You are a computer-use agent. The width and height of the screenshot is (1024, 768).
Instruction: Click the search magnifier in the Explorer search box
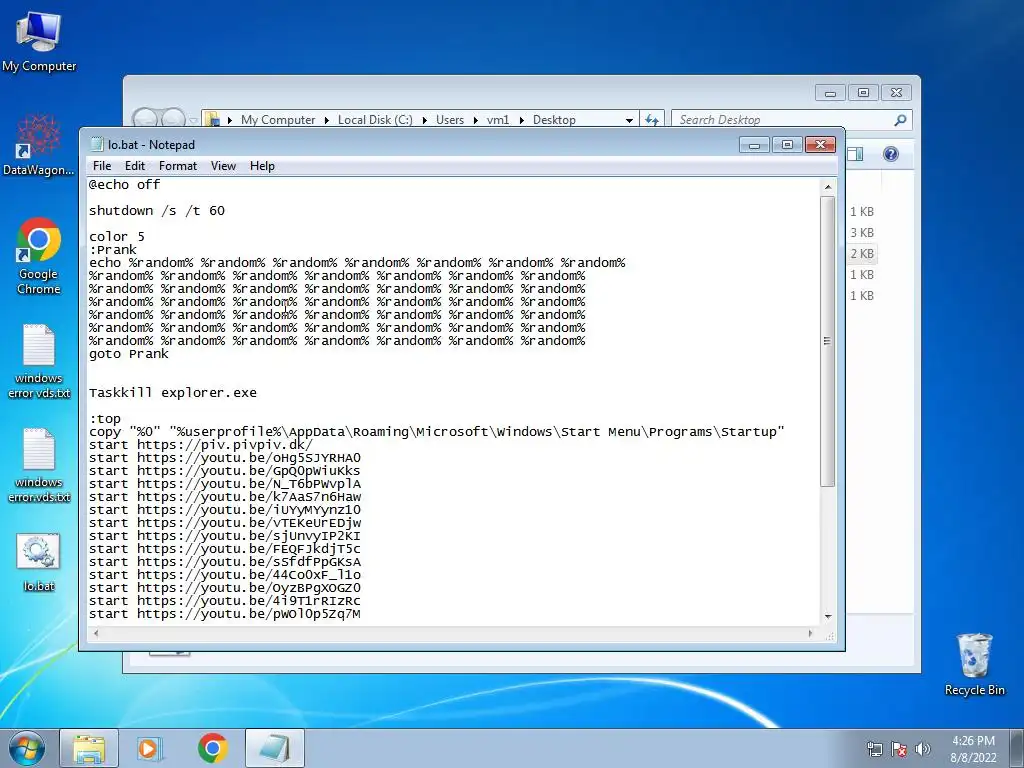pos(901,120)
